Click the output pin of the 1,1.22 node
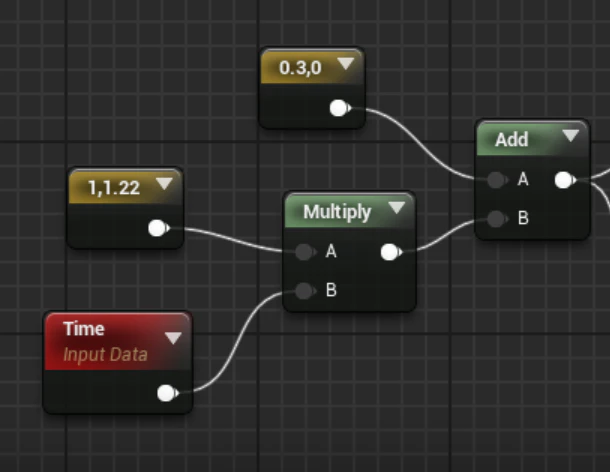The image size is (610, 472). tap(158, 228)
